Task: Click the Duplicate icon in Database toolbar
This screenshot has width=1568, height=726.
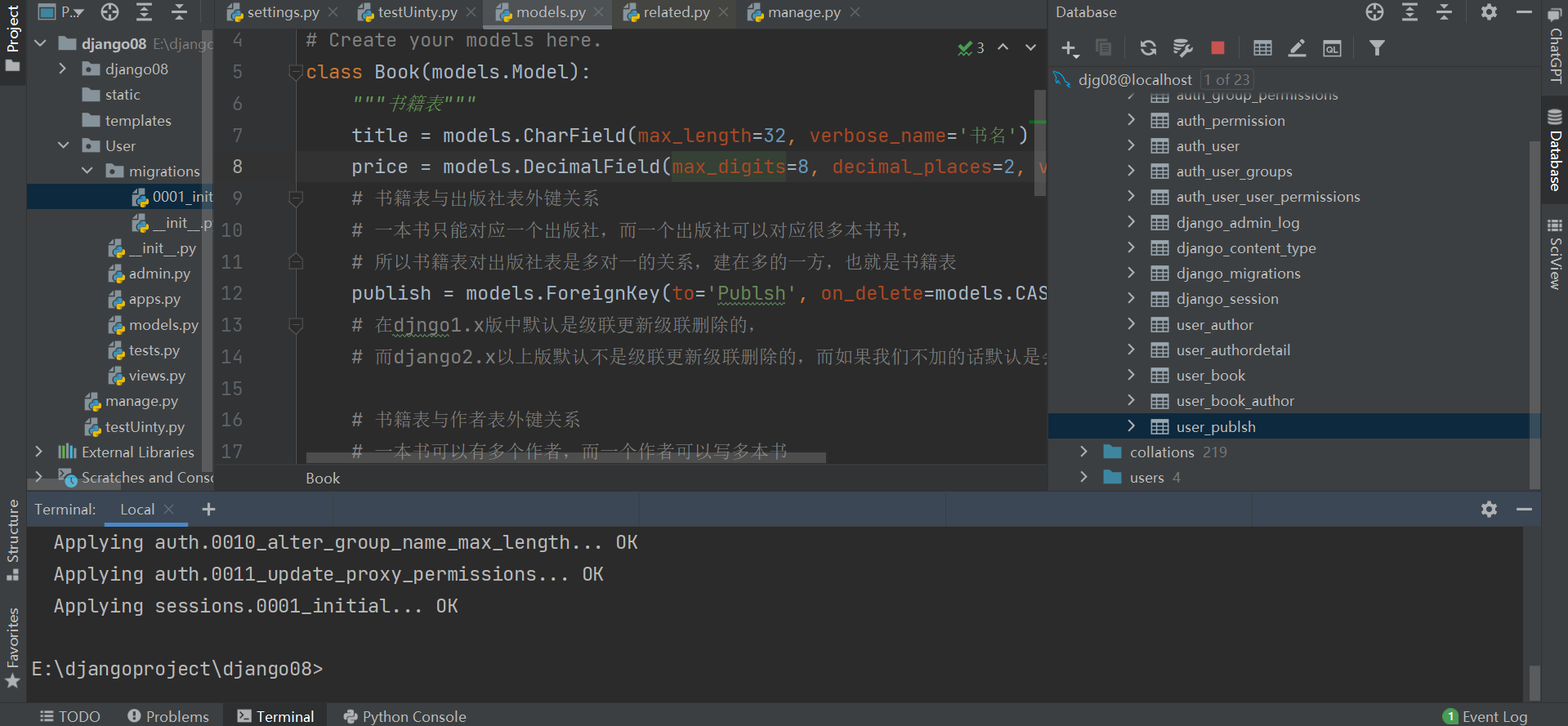Action: [1103, 48]
